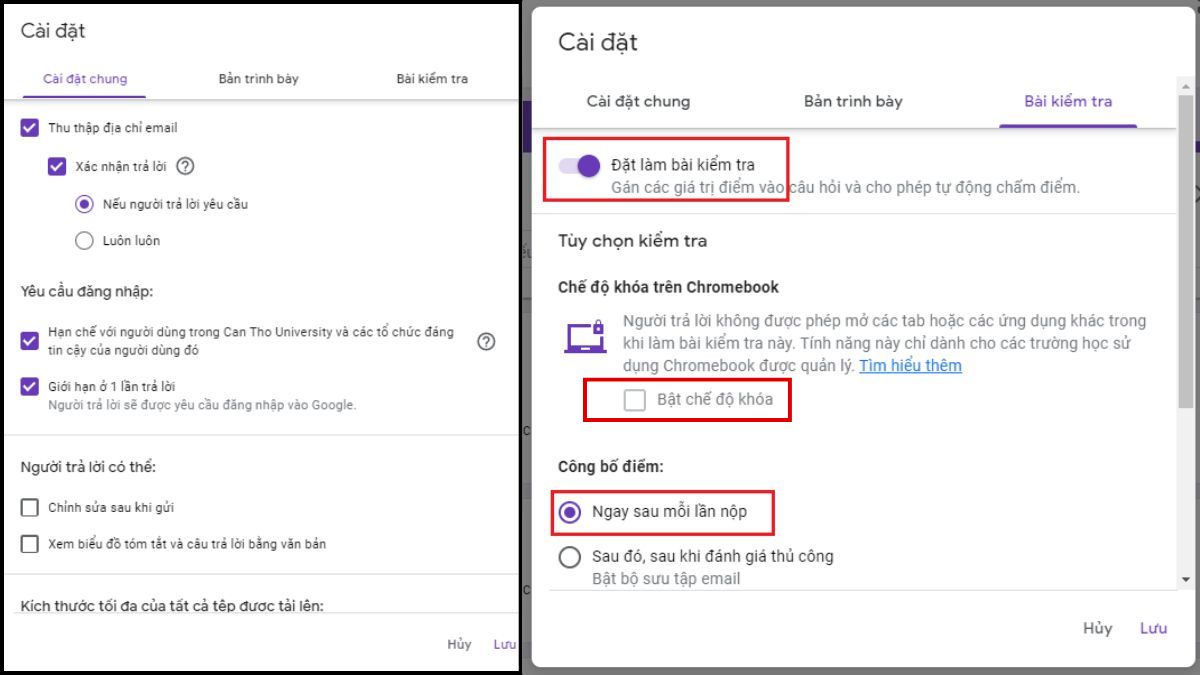This screenshot has height=675, width=1200.
Task: Enable Xem biểu đồ tóm tắt checkbox
Action: pos(30,544)
